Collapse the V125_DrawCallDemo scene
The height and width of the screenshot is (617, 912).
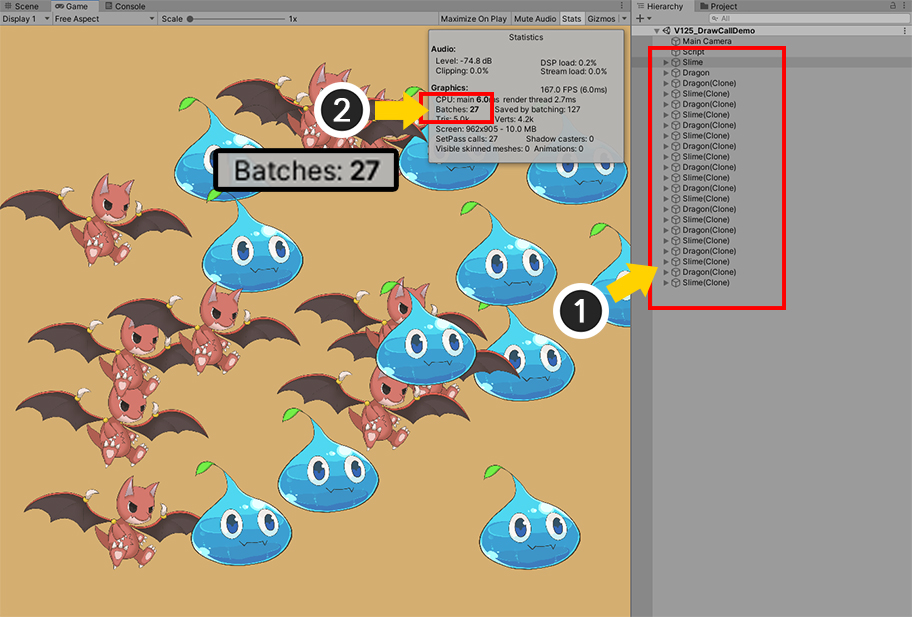coord(657,30)
